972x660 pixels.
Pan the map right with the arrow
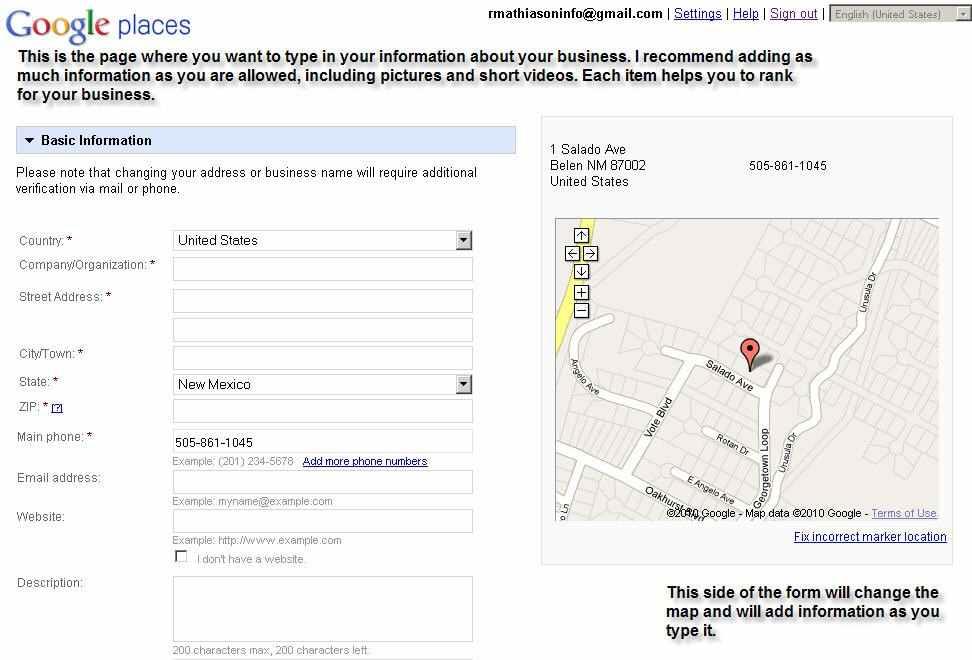(590, 254)
